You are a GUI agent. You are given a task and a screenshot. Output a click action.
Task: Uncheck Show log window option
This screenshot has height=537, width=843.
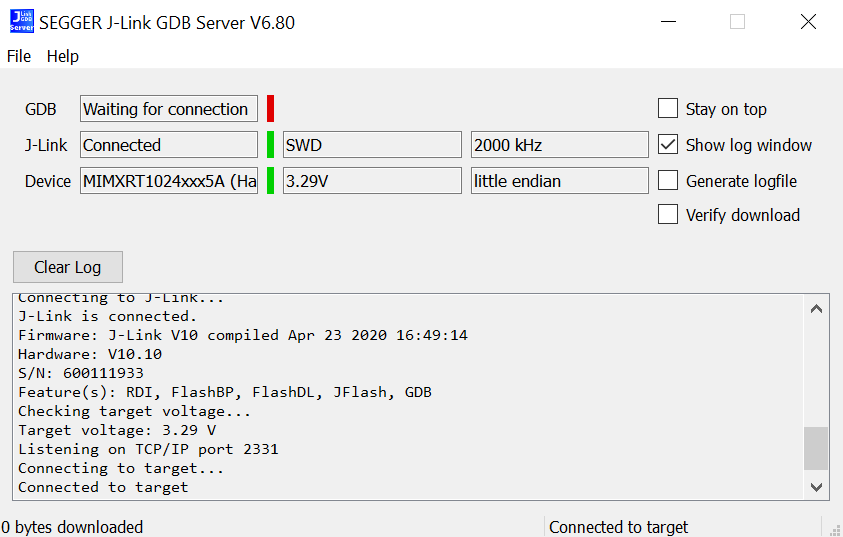point(668,145)
